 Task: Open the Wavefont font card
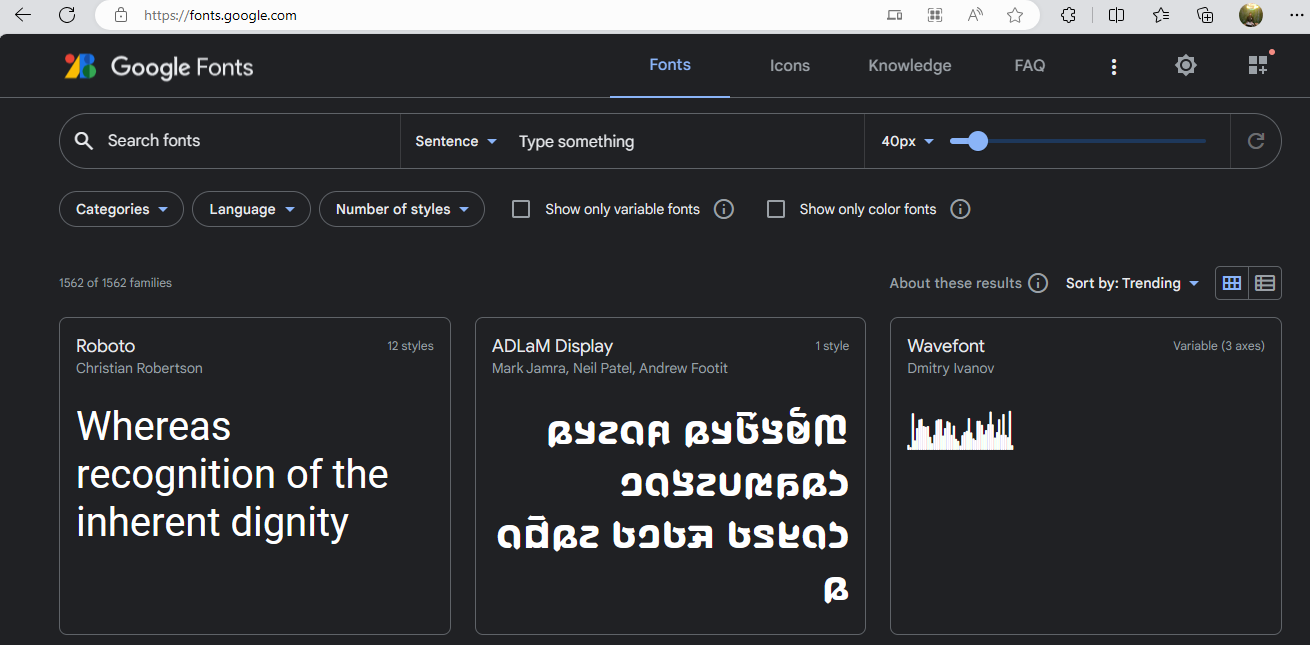[1086, 476]
